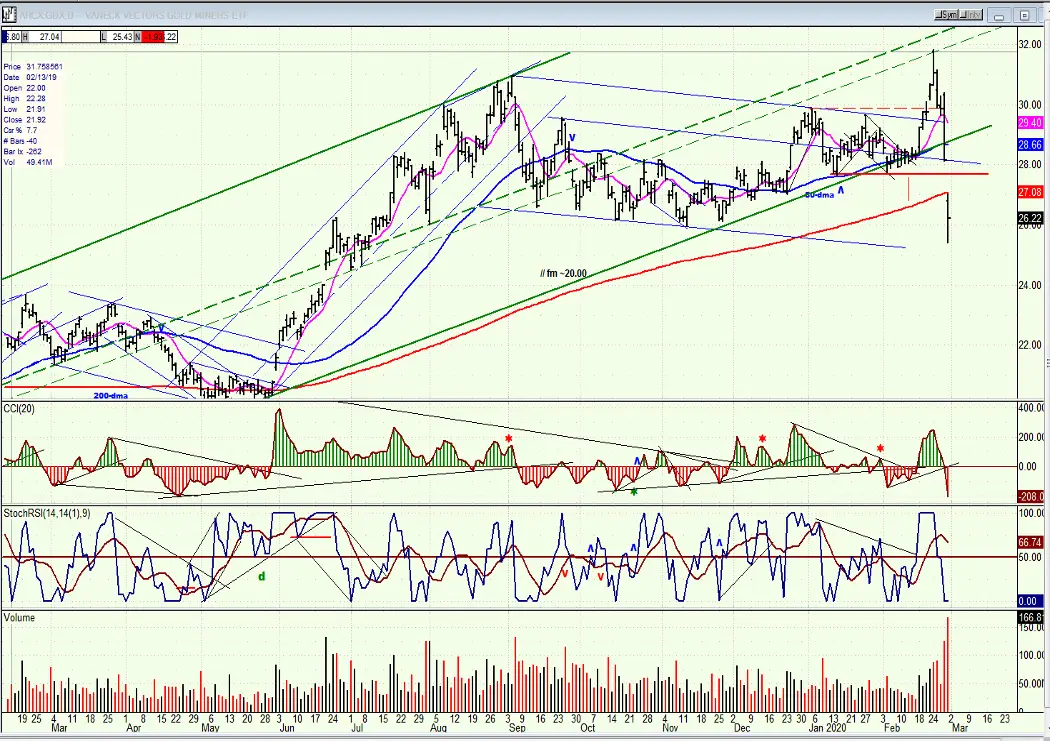The image size is (1050, 741).
Task: Click the red star marker above CCI in February
Action: 881,448
